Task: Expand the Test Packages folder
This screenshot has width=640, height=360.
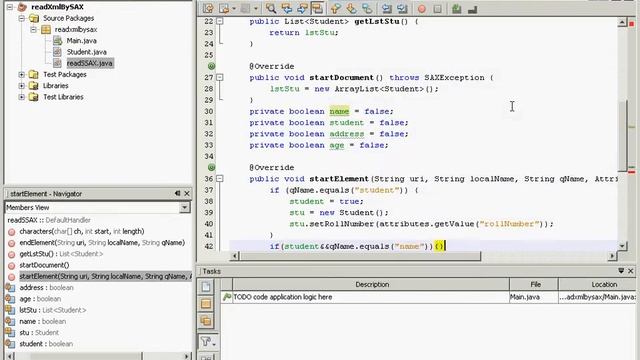Action: pyautogui.click(x=22, y=75)
